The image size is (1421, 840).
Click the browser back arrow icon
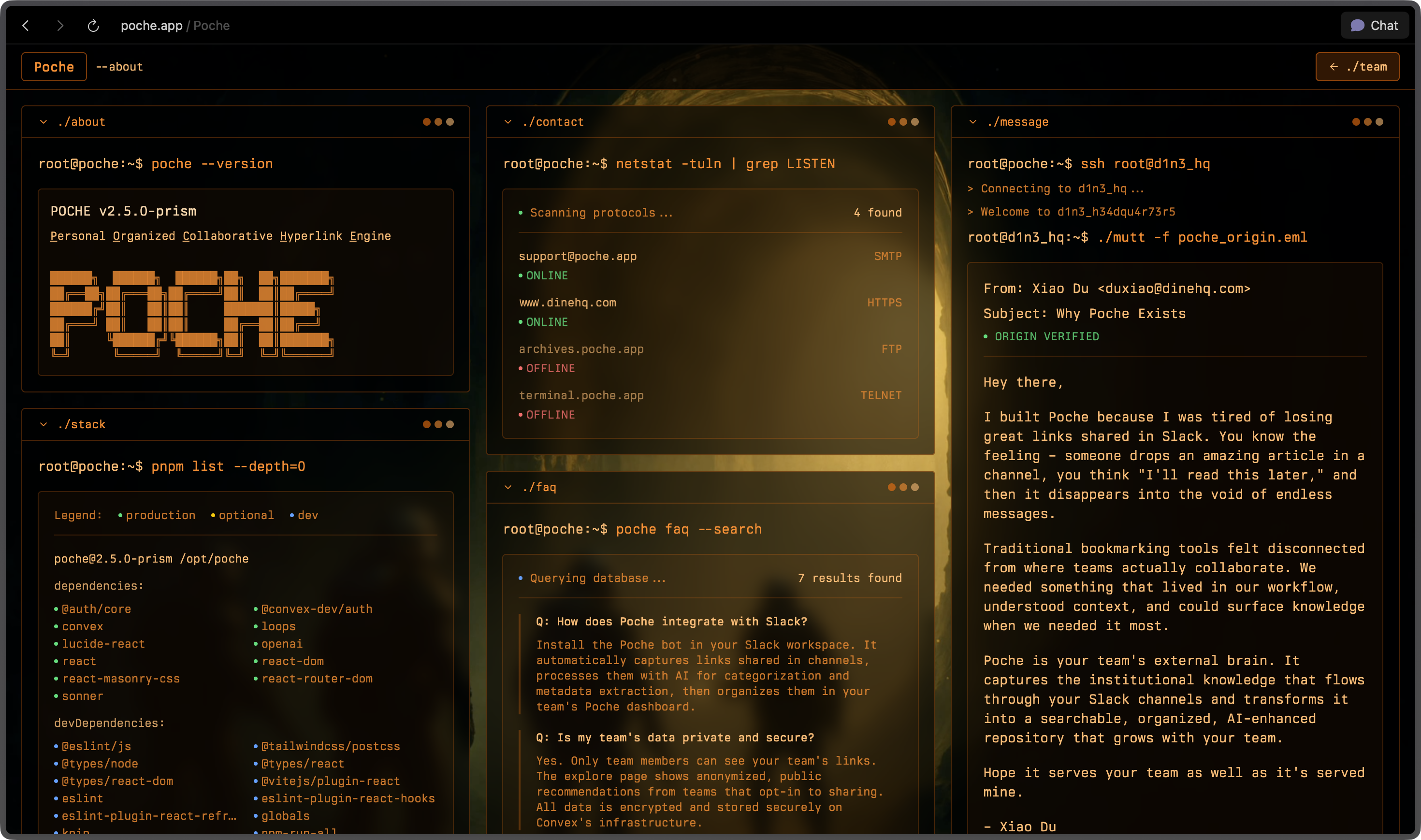coord(26,26)
